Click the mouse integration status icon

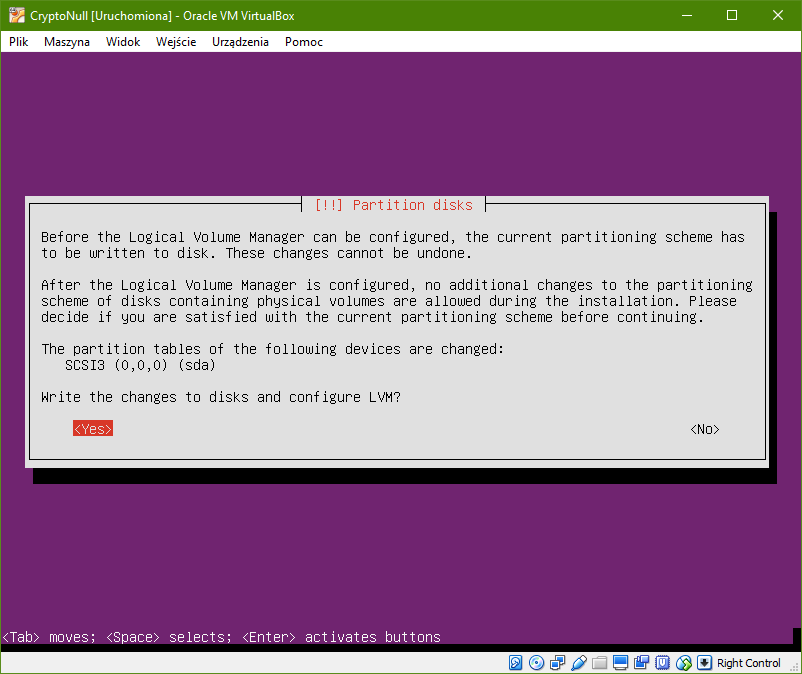(685, 663)
